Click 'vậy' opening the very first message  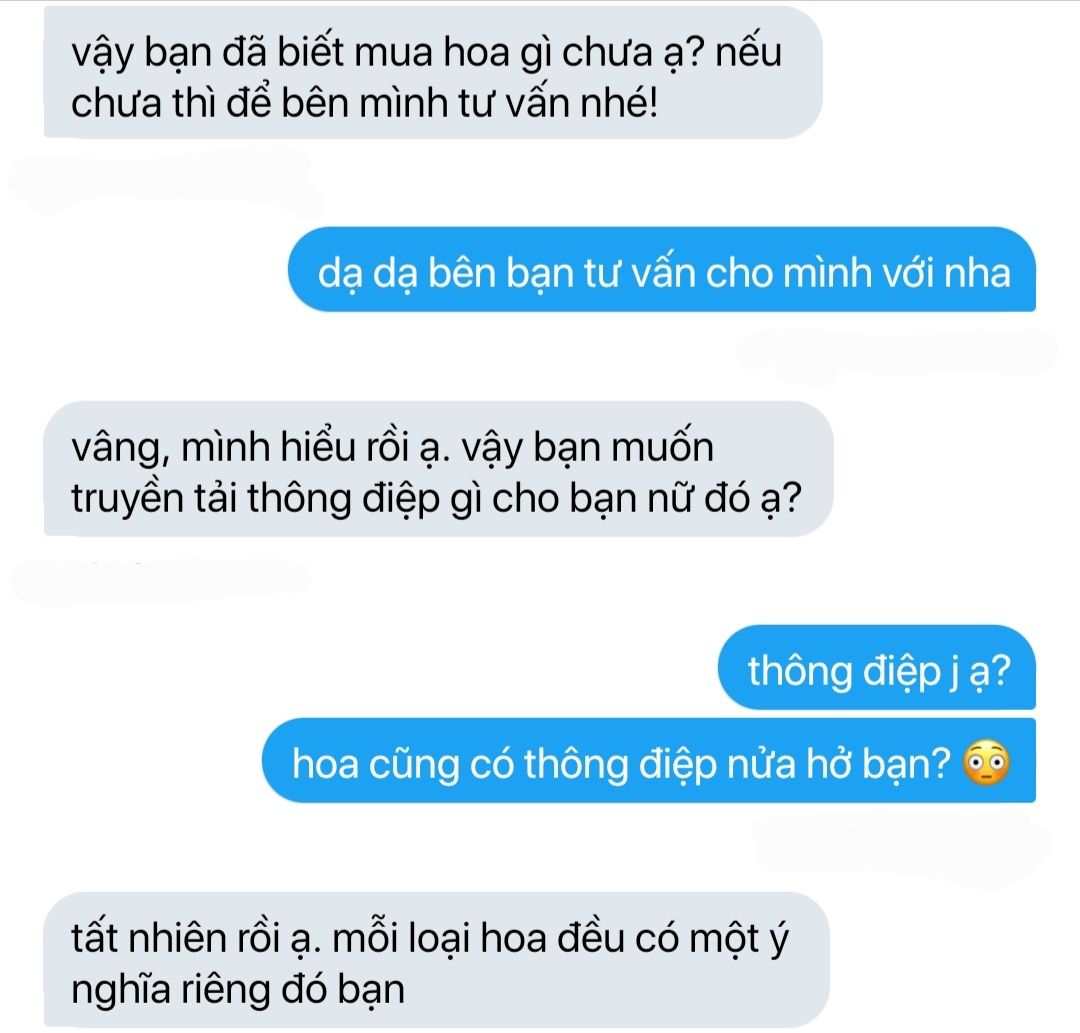102,54
